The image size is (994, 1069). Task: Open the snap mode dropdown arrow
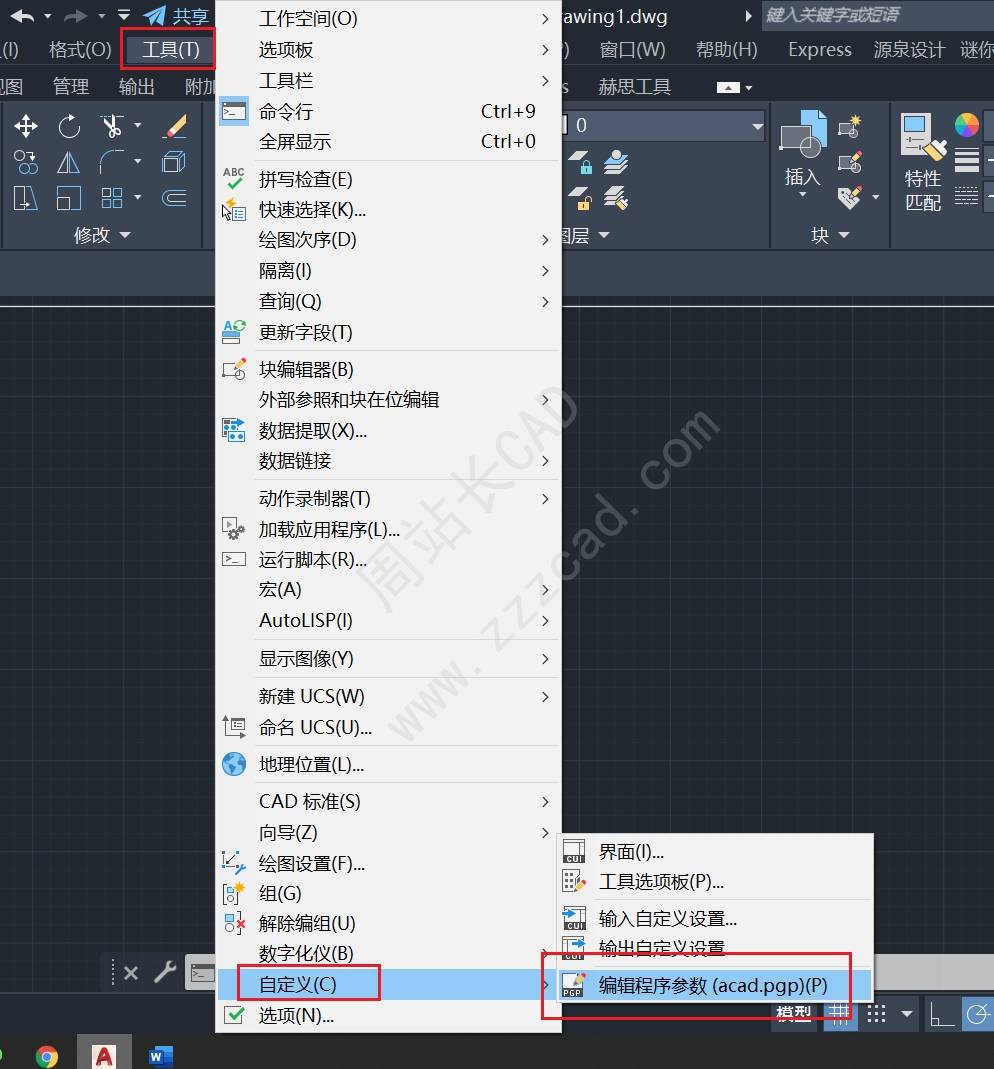(x=907, y=1014)
